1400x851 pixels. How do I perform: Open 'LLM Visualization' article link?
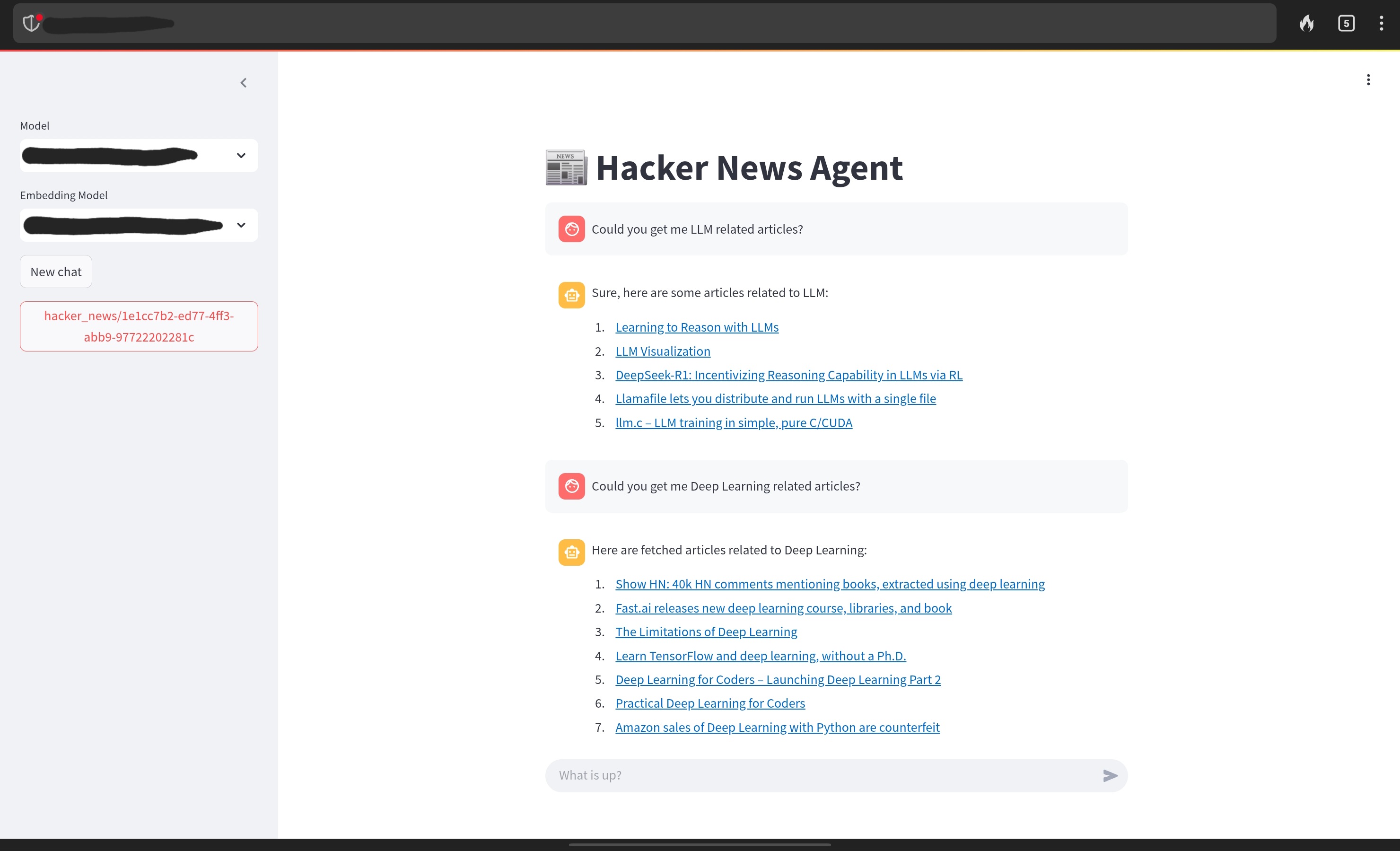[x=663, y=351]
